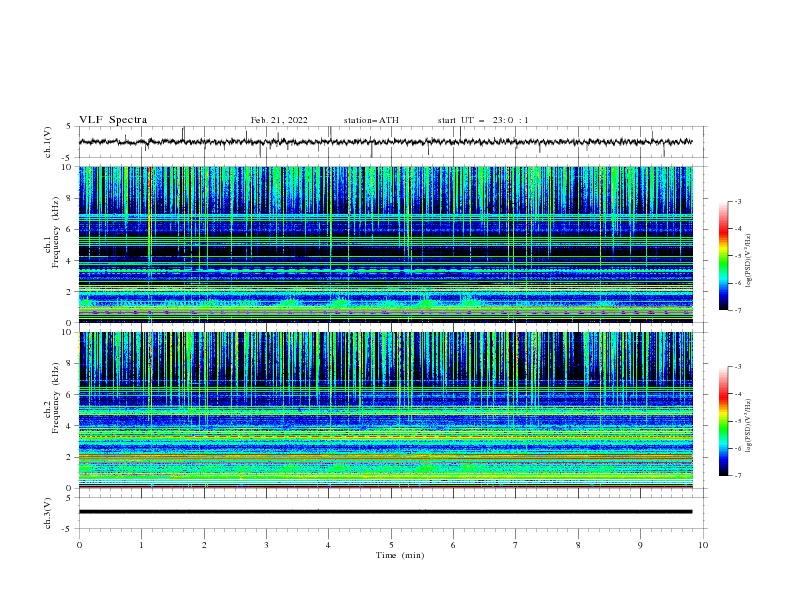Image resolution: width=792 pixels, height=612 pixels.
Task: Click the "ch.1(V)" waveform axis label
Action: [48, 142]
